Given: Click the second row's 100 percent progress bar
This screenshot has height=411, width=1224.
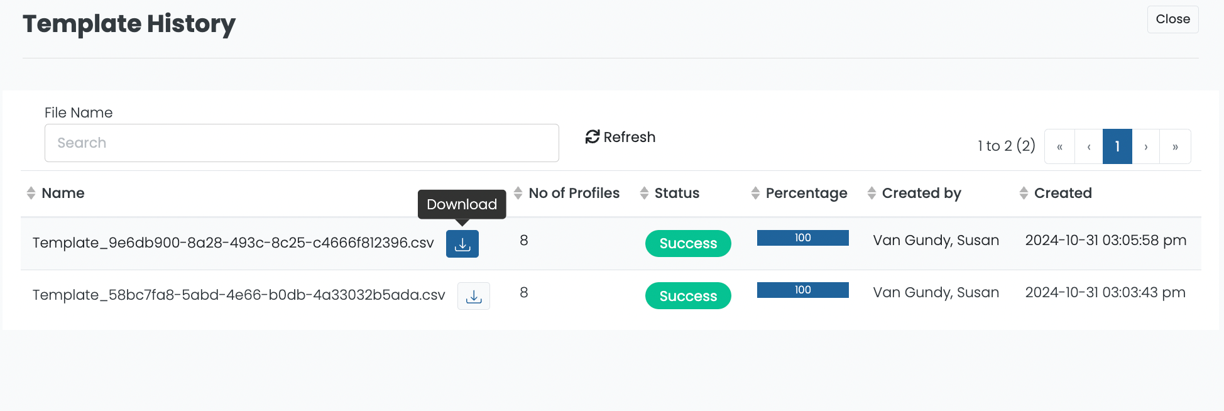Looking at the screenshot, I should pyautogui.click(x=802, y=290).
